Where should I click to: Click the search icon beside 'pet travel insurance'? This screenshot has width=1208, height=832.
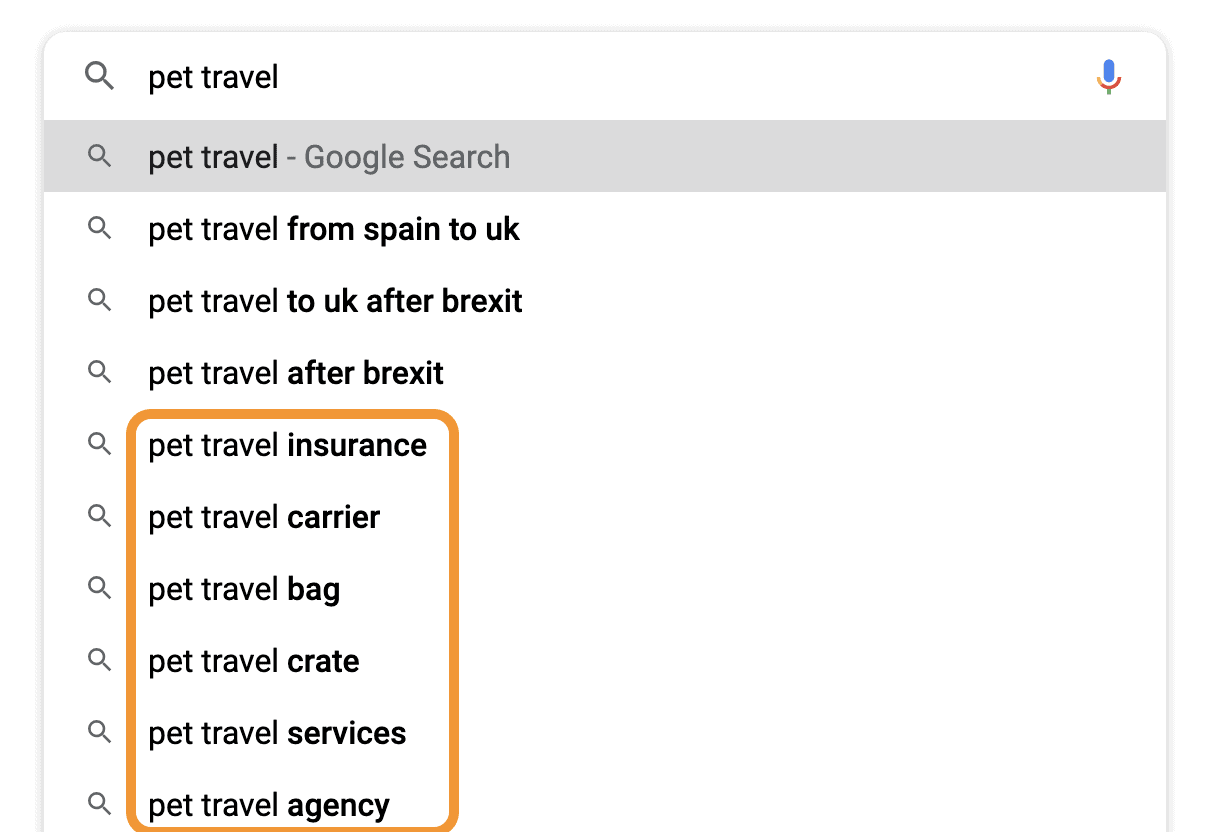pos(99,445)
